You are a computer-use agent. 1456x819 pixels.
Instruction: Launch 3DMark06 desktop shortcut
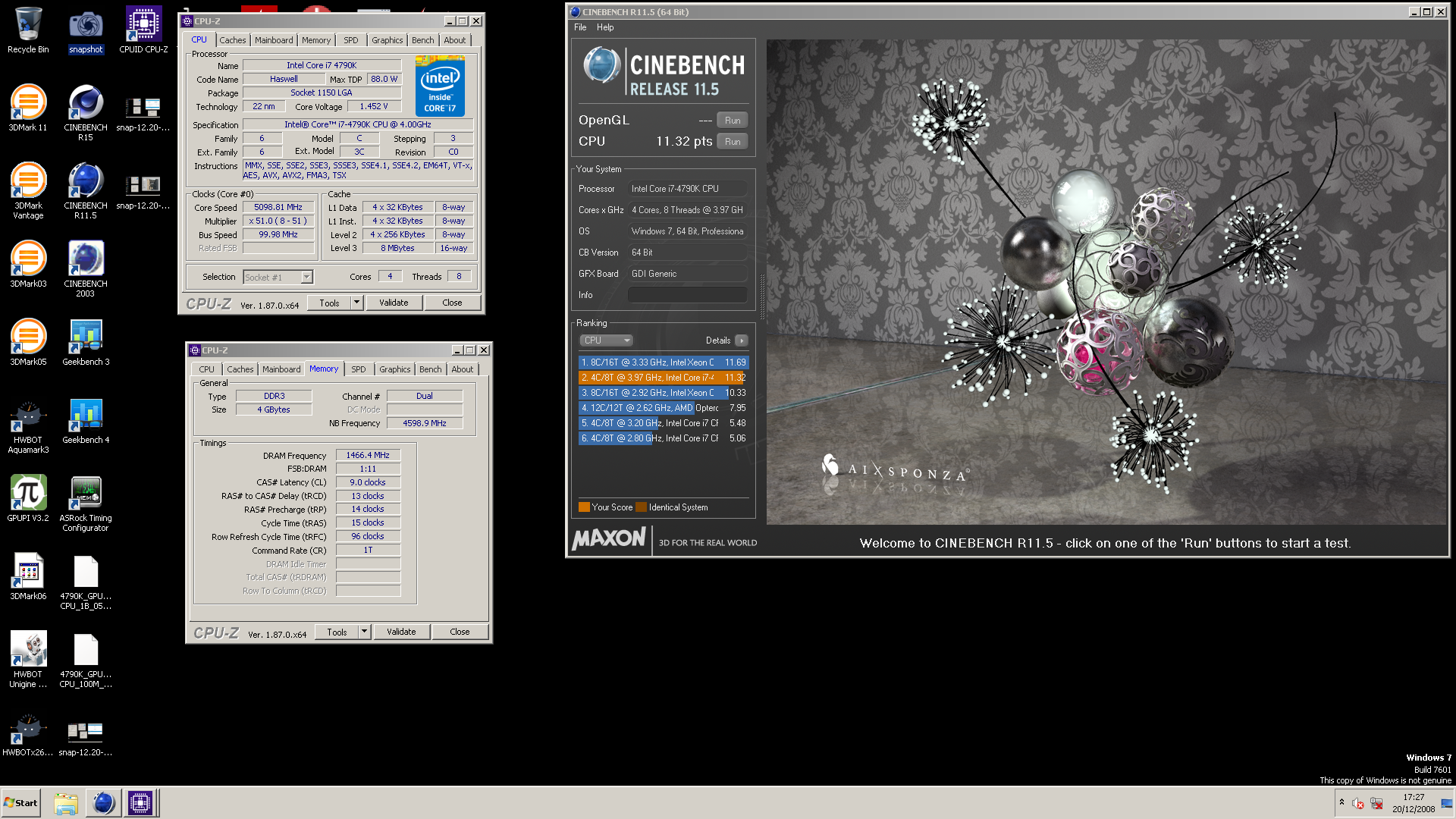point(28,577)
